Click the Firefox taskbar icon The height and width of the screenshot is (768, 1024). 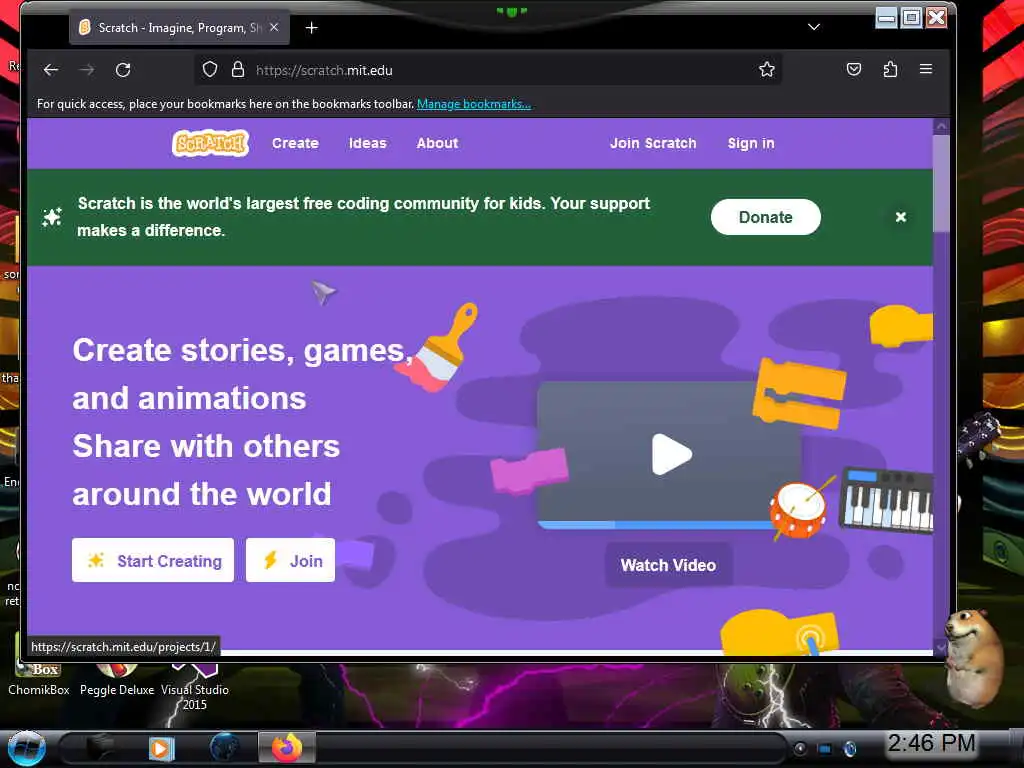click(x=287, y=747)
